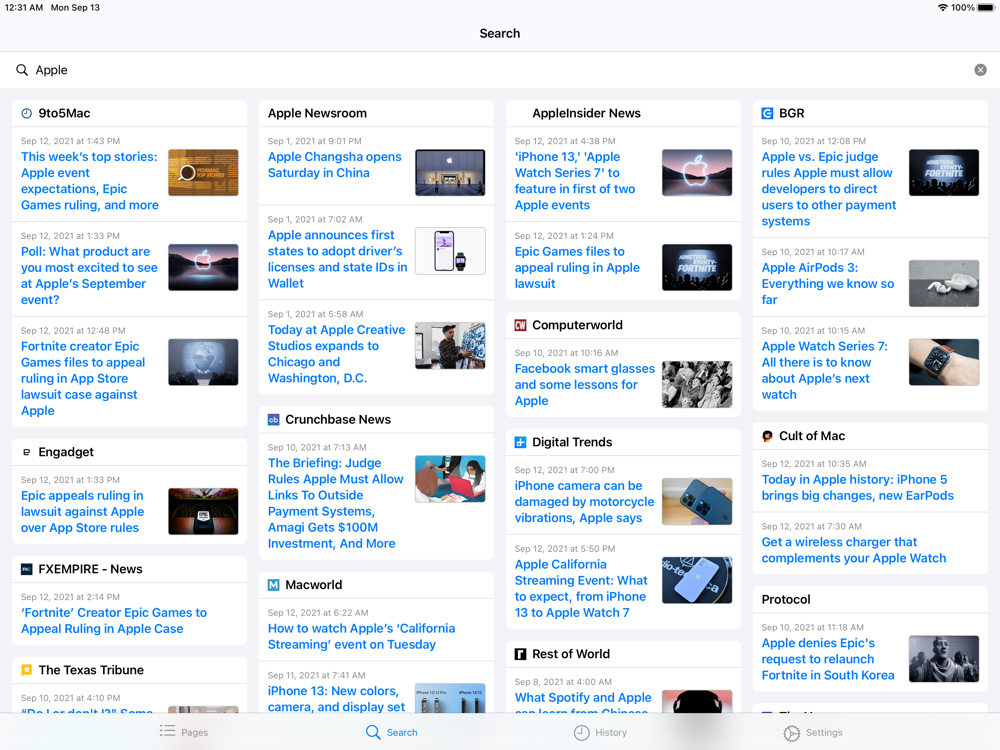Screen dimensions: 1000x750
Task: Switch to the Pages tab
Action: click(x=184, y=732)
